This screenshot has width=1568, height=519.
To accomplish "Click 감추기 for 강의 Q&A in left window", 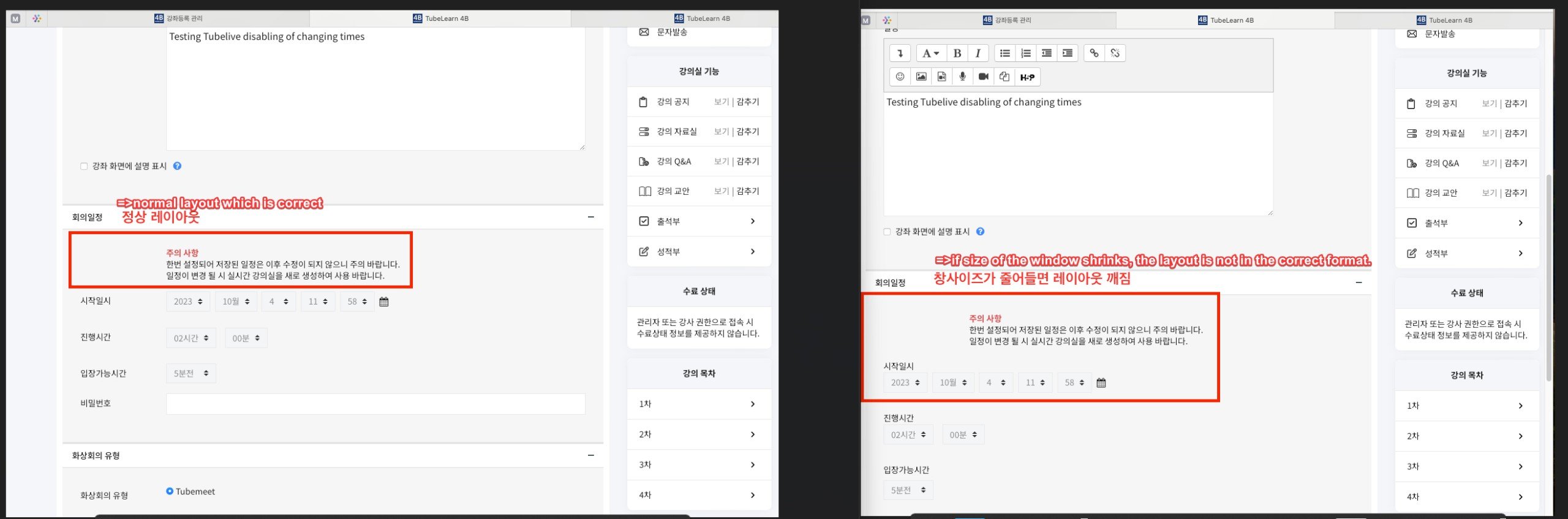I will pos(748,161).
